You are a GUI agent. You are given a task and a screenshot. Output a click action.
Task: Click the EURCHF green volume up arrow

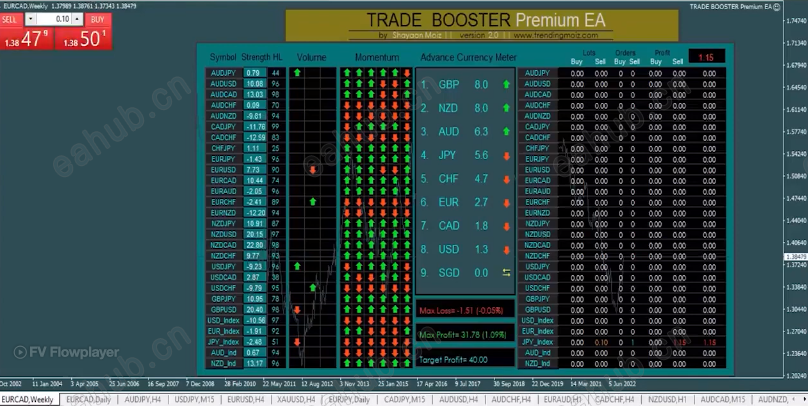coord(313,201)
